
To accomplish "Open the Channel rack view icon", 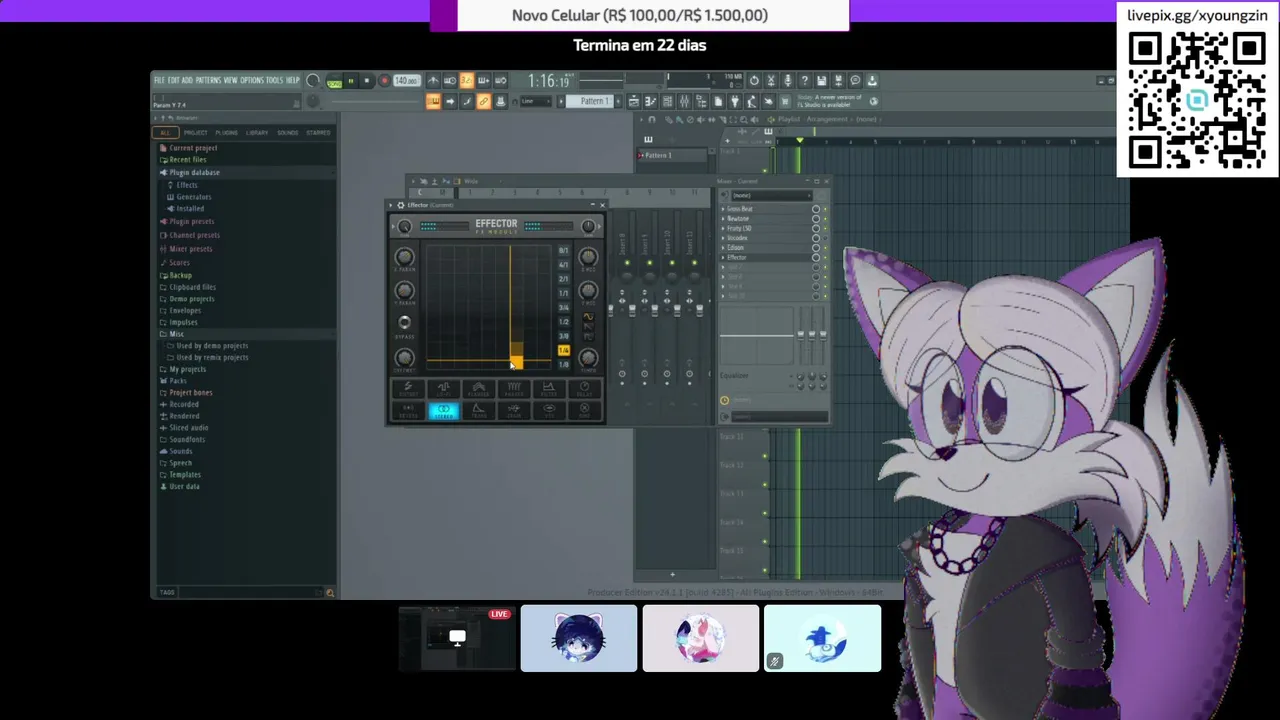I will [x=667, y=101].
